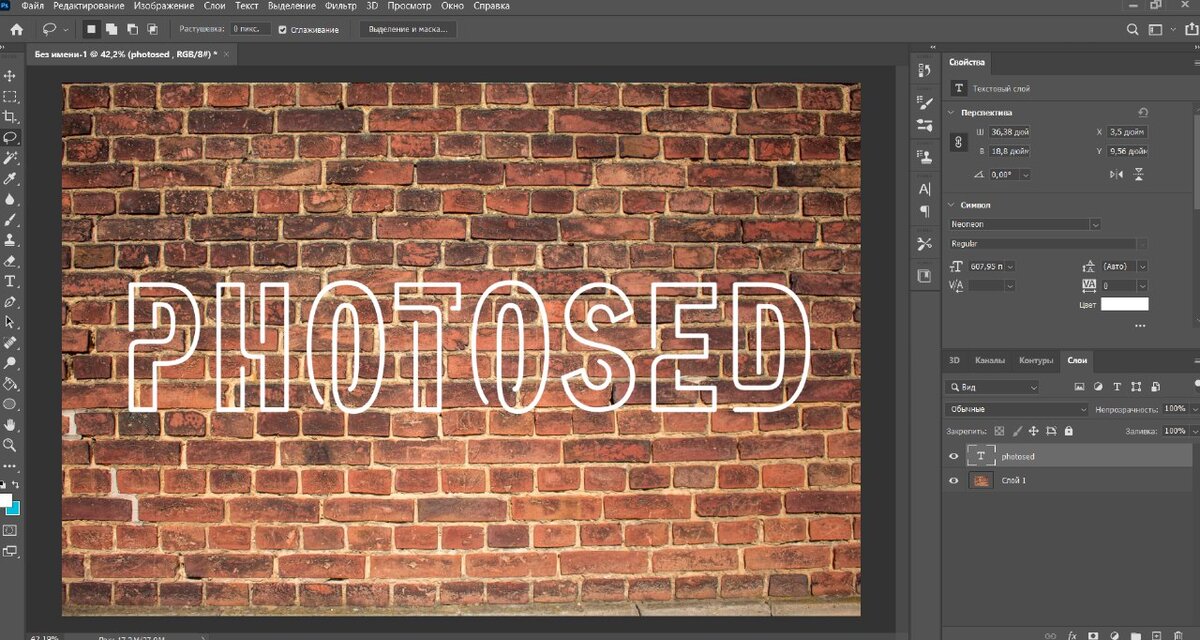Viewport: 1200px width, 640px height.
Task: Open the Character panel icon in the dock
Action: pos(924,189)
